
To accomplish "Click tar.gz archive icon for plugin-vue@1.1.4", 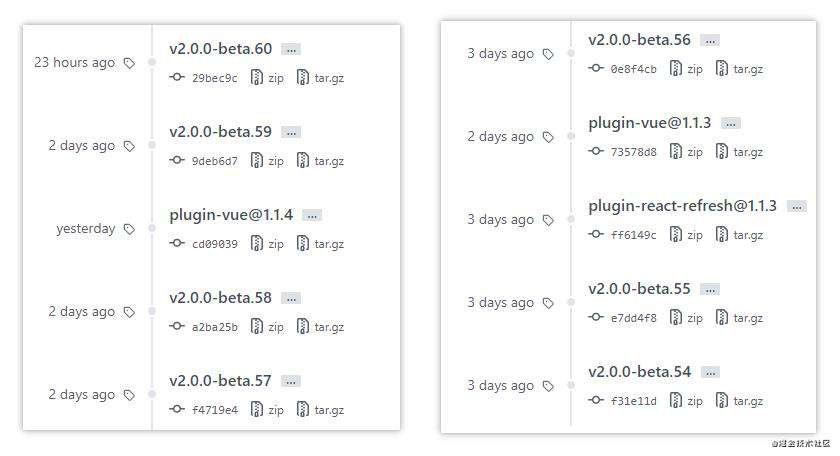I will 303,243.
